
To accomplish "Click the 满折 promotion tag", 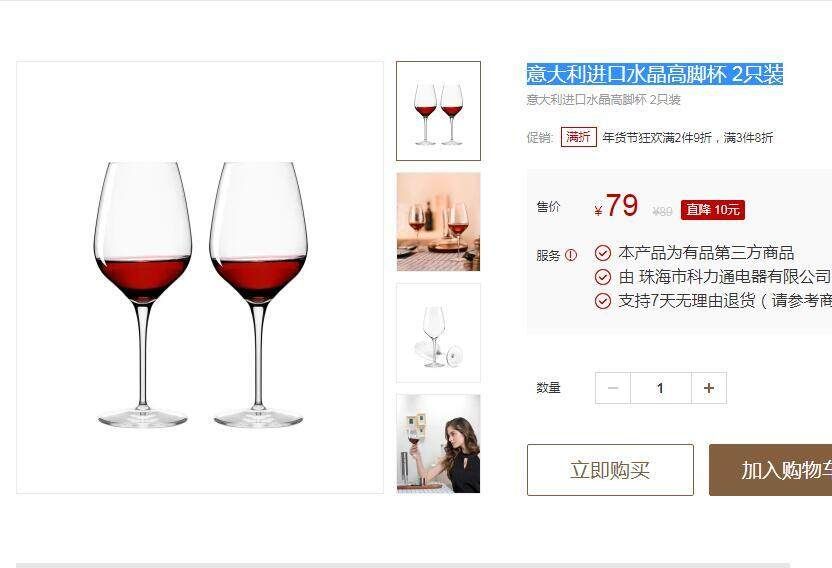I will tap(578, 137).
